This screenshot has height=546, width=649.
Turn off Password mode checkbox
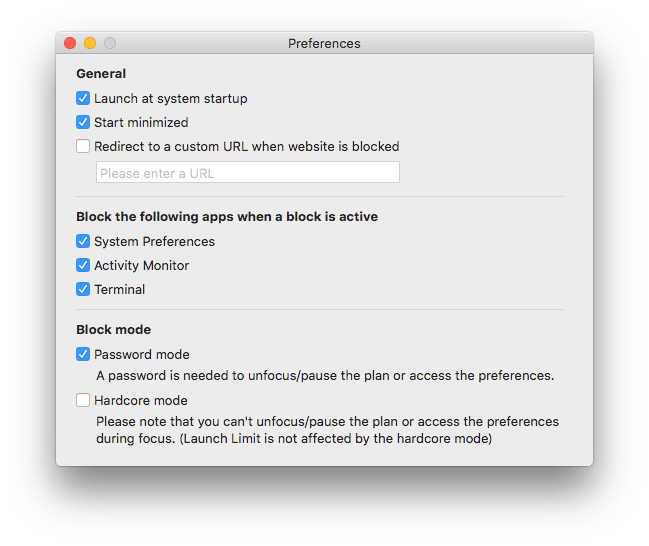pos(83,354)
